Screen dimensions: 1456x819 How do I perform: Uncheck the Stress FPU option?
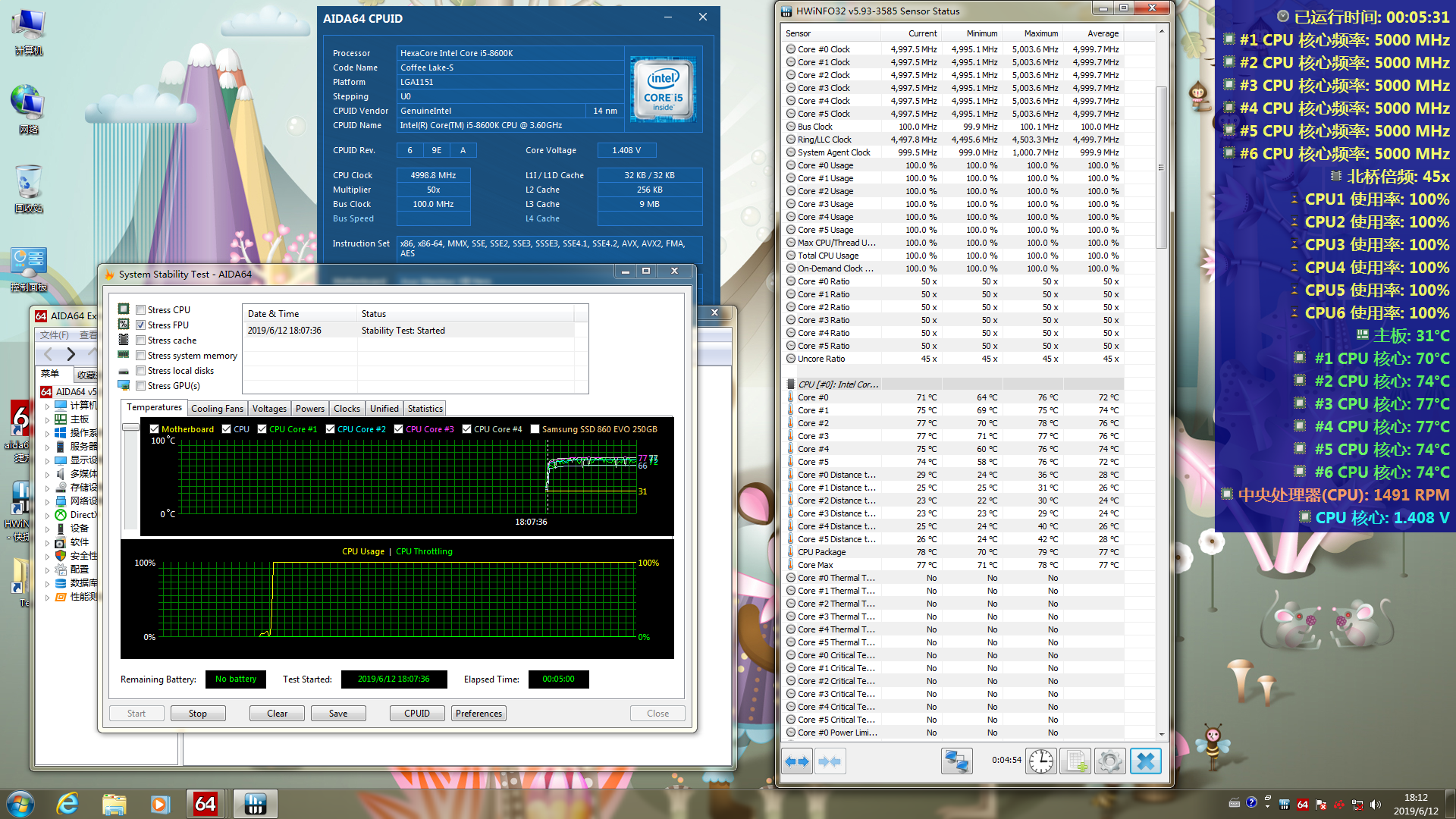point(141,325)
